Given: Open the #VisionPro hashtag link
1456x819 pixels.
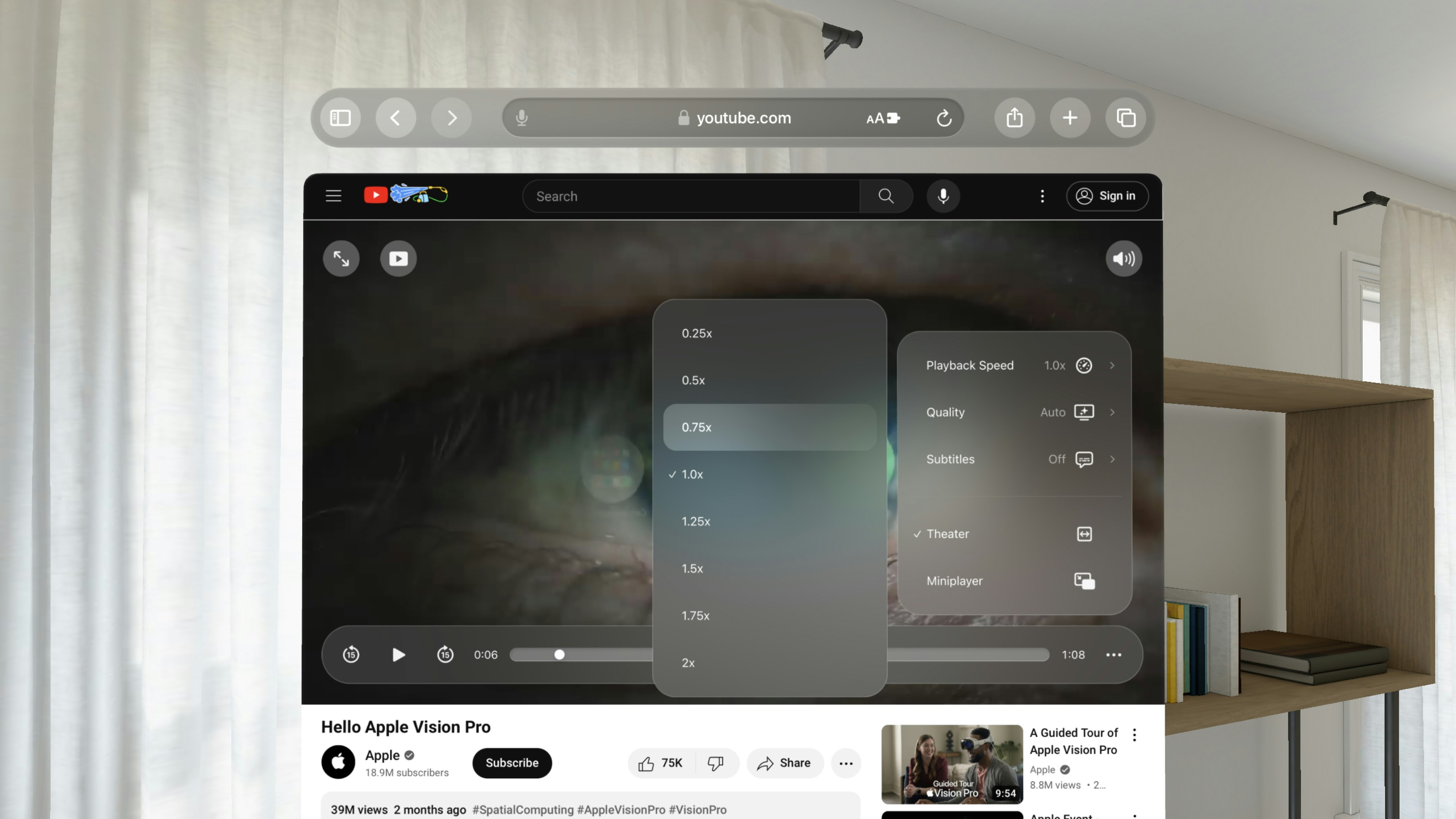Looking at the screenshot, I should point(698,810).
